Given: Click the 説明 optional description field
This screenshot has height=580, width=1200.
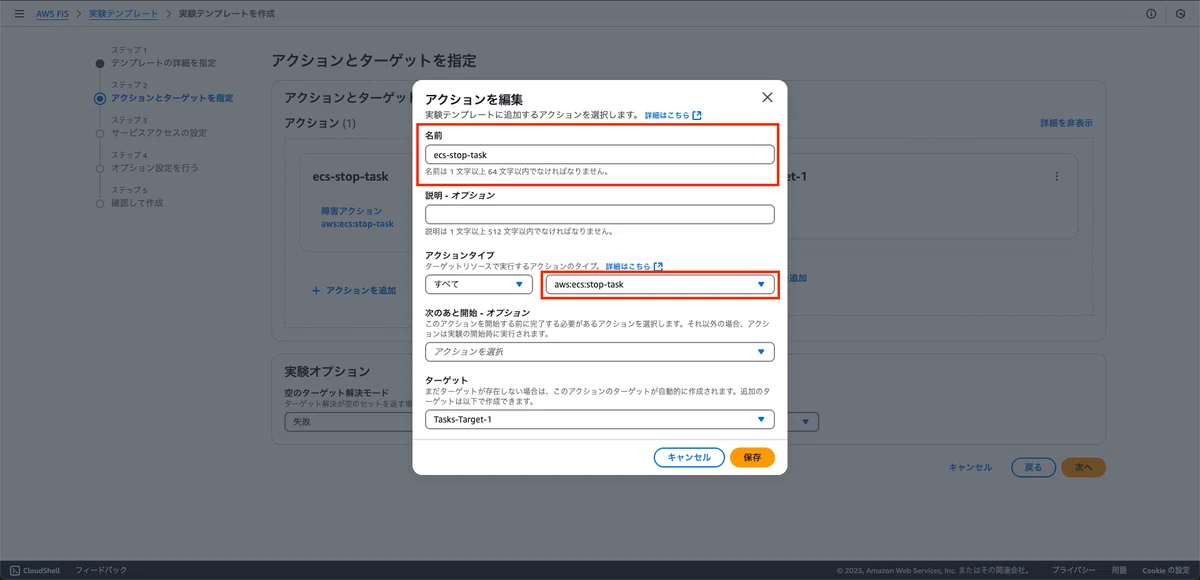Looking at the screenshot, I should pos(600,214).
